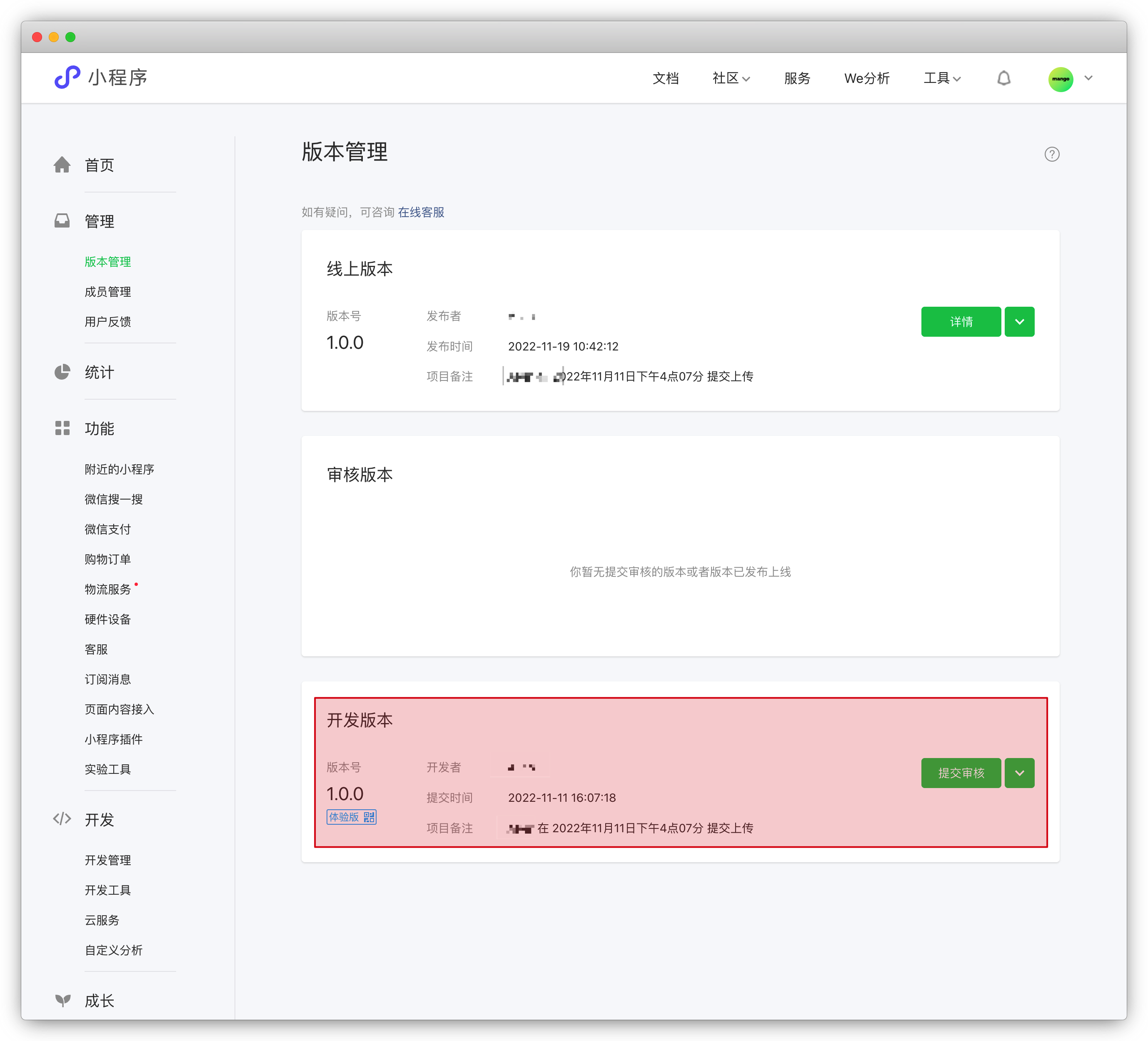1148x1041 pixels.
Task: Click the 统计 section heading
Action: [99, 372]
